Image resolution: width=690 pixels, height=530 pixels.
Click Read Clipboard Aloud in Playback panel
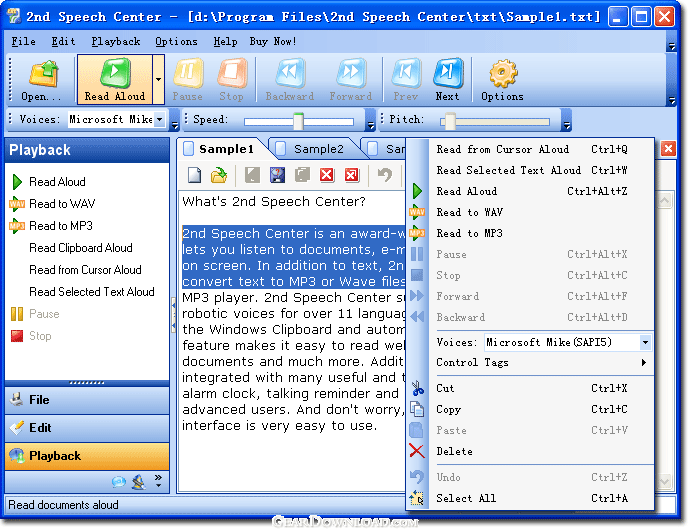click(x=81, y=248)
